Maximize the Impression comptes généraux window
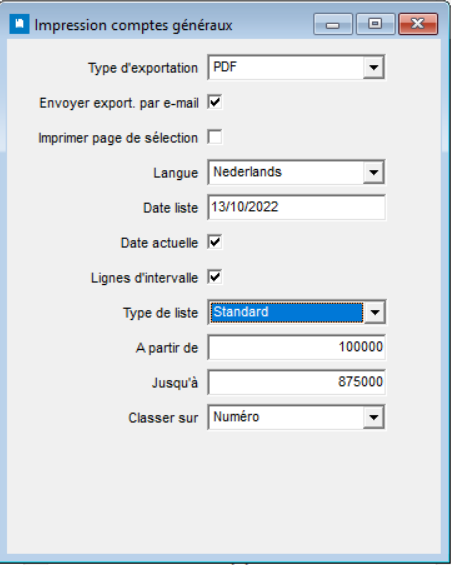 click(x=375, y=24)
